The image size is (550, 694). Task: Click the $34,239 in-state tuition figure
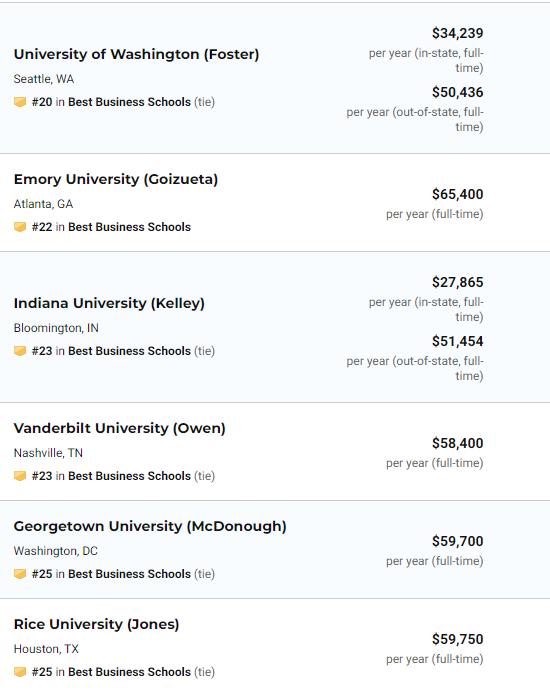click(x=458, y=33)
